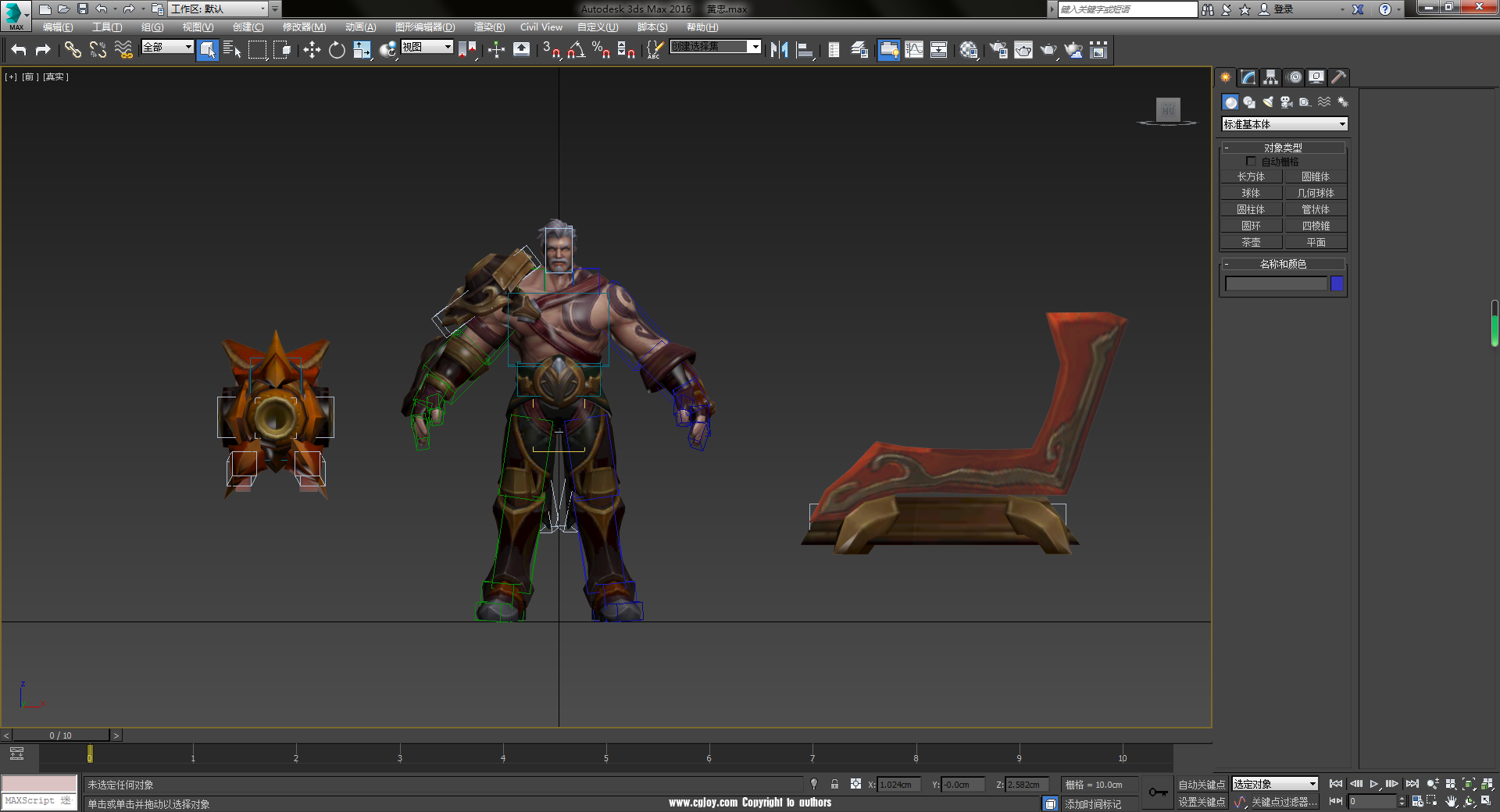Switch to the Hierarchy panel tab
1500x812 pixels.
1271,77
